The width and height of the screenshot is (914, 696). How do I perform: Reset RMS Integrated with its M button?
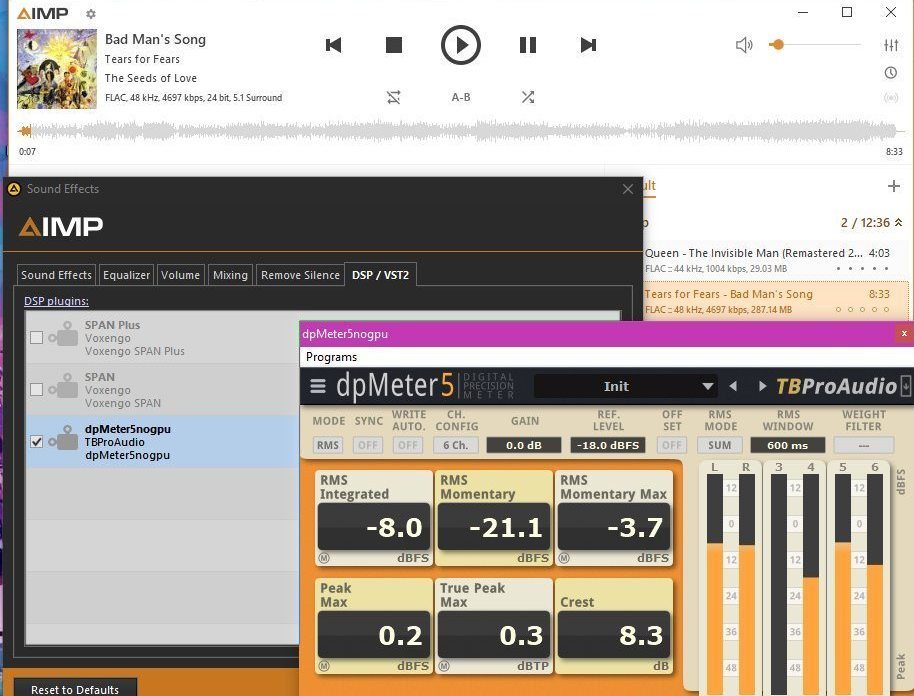coord(324,558)
